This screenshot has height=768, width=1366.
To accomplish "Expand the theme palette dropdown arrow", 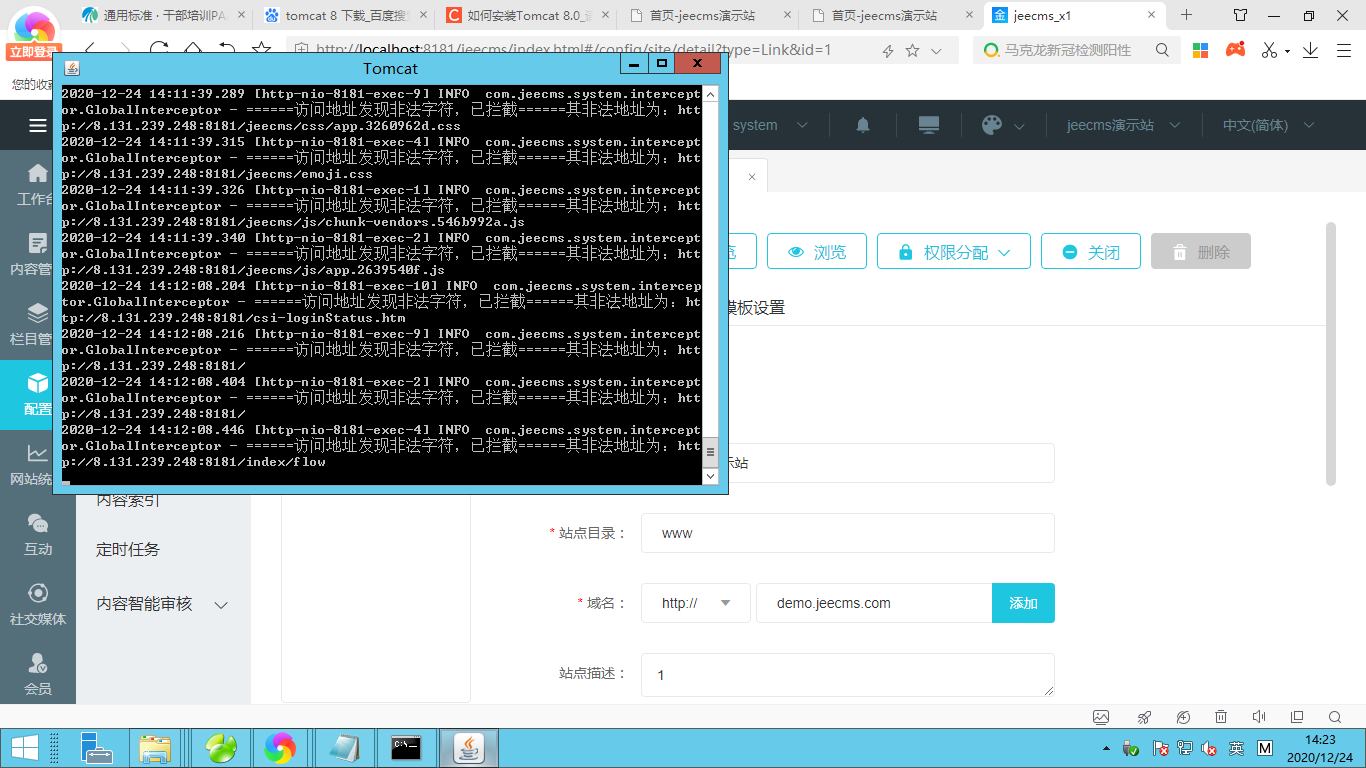I will tap(1019, 126).
